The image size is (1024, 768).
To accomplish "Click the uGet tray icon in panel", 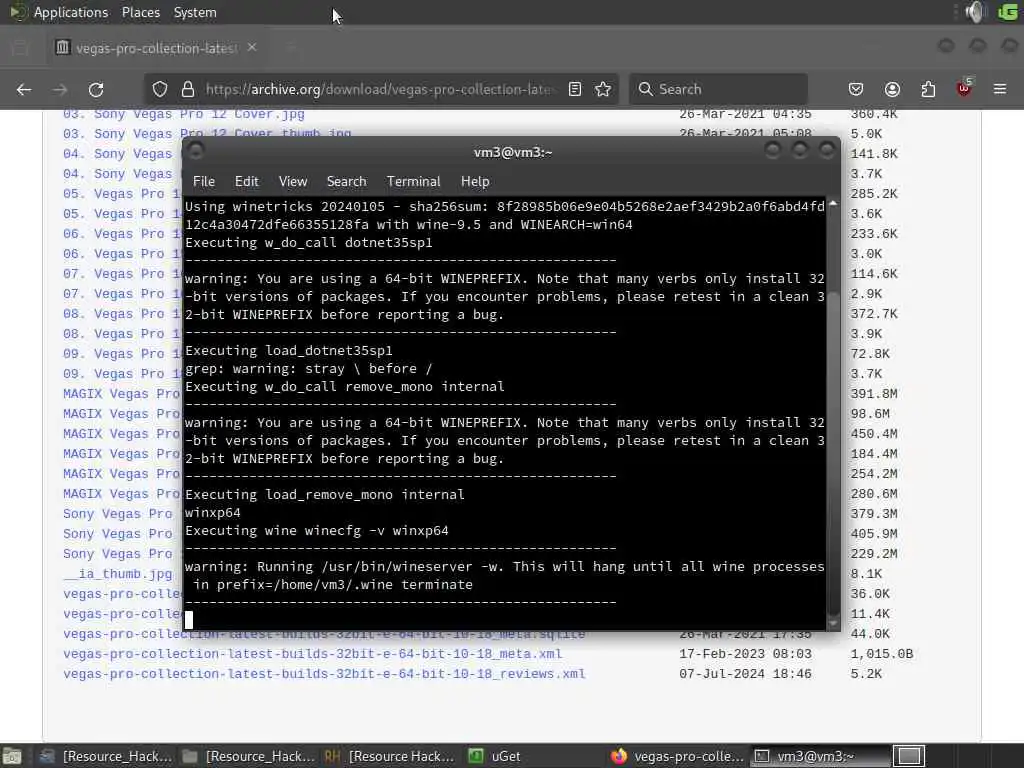I will [1008, 12].
